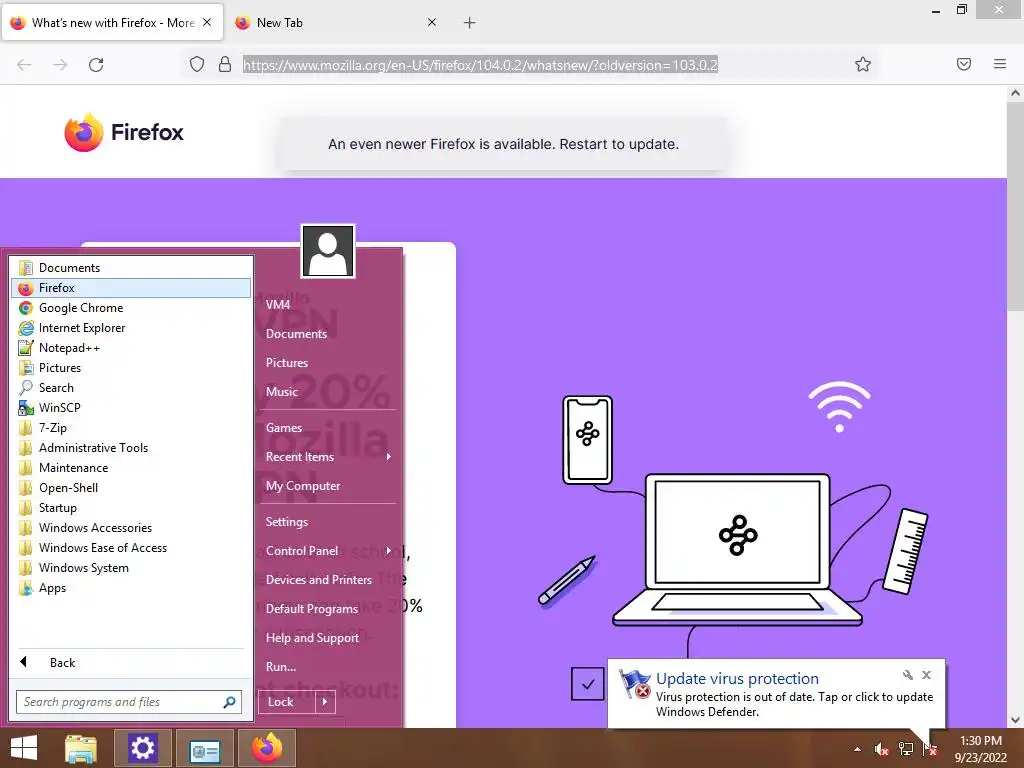
Task: Open Help and Support
Action: coord(328,638)
